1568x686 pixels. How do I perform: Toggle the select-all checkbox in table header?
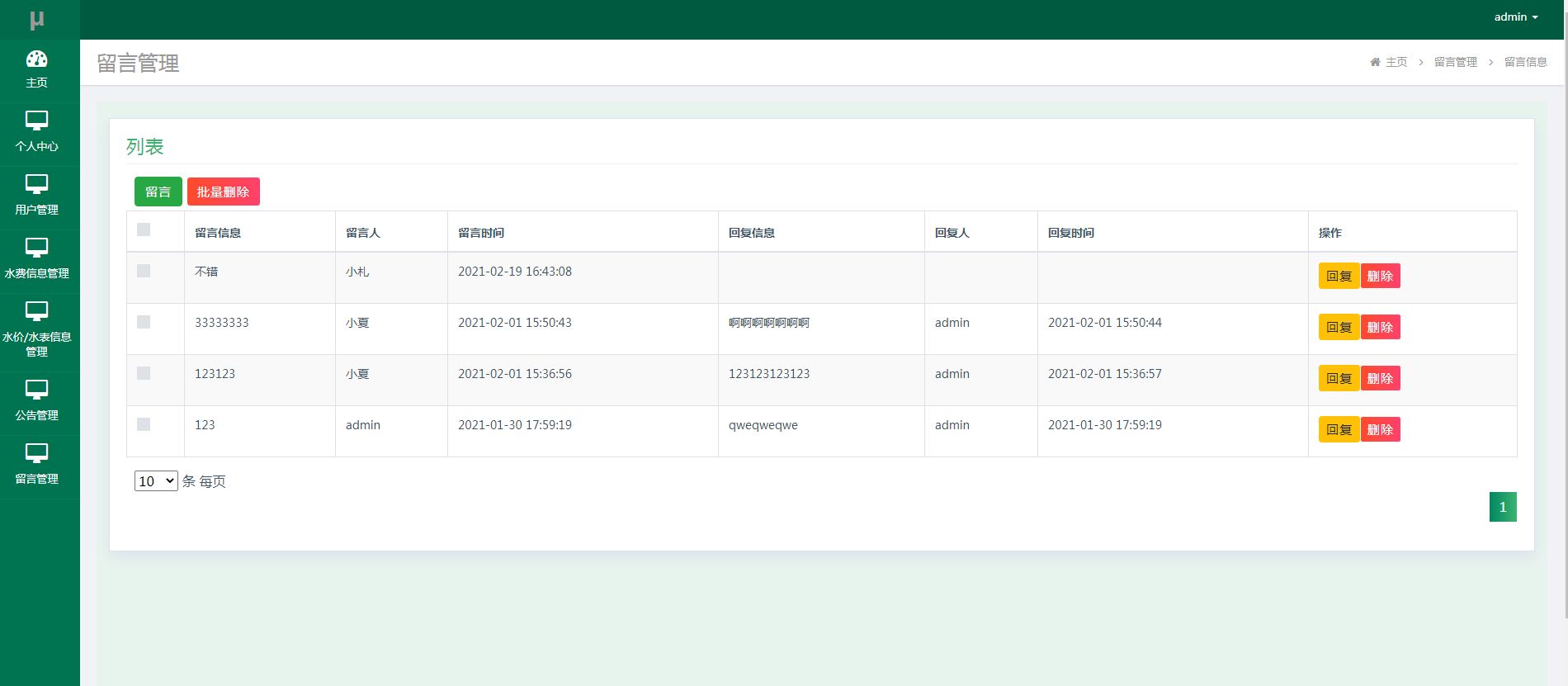[x=144, y=229]
